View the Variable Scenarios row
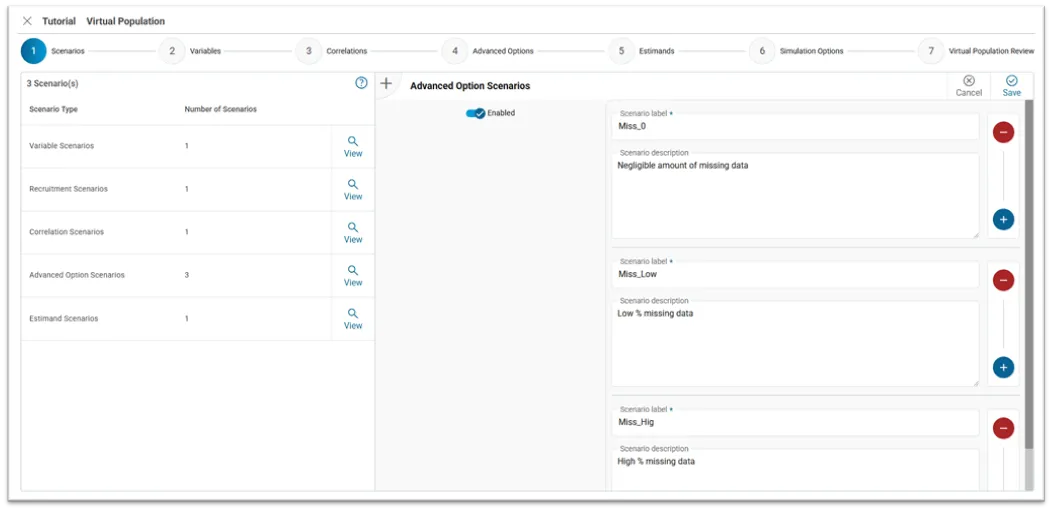Image resolution: width=1052 pixels, height=511 pixels. 353,146
